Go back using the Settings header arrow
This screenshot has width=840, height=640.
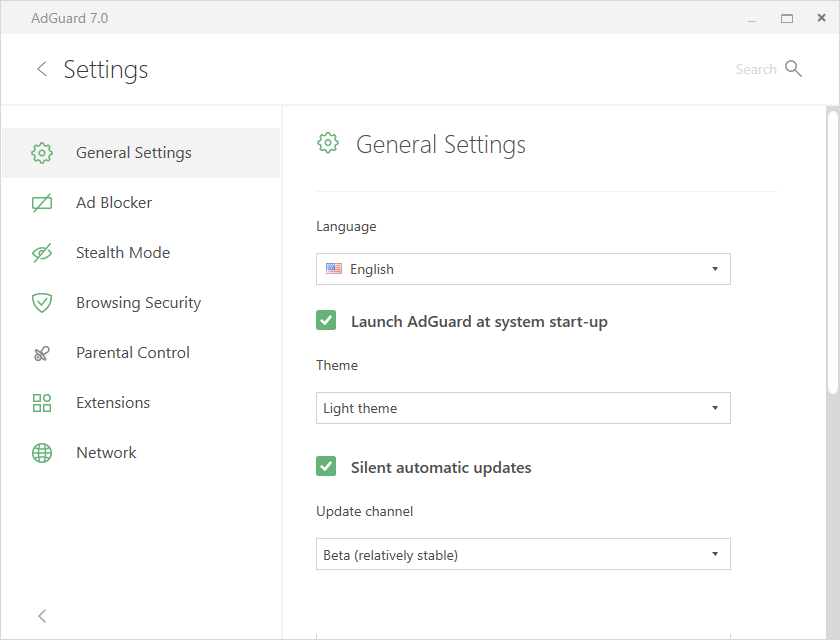(x=42, y=69)
